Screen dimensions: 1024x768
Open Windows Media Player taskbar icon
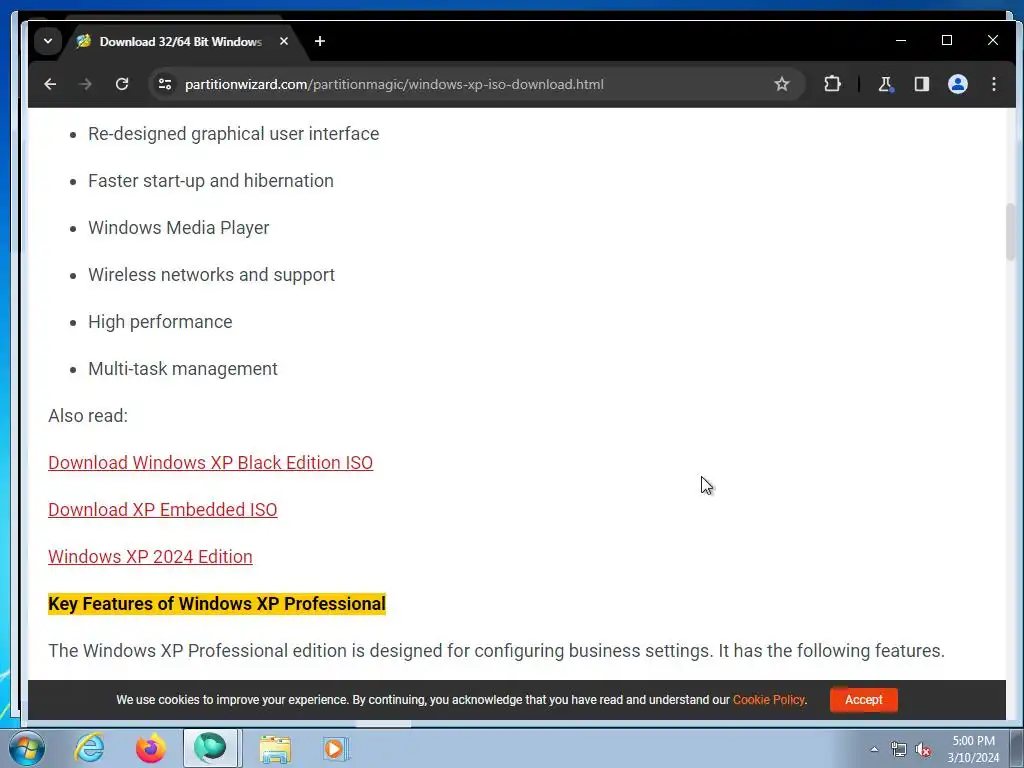[335, 748]
